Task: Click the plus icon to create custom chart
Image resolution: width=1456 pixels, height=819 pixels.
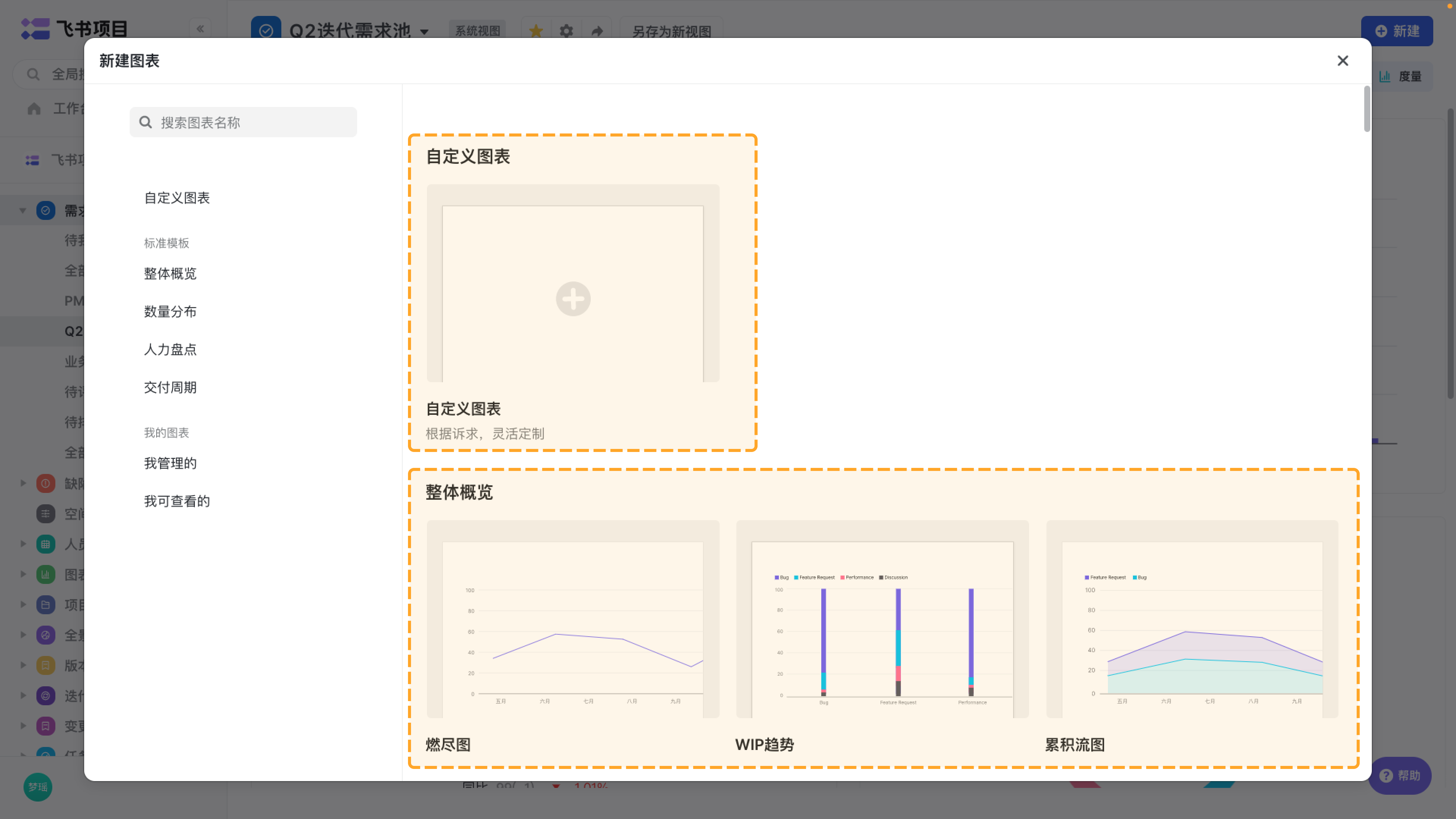Action: [573, 298]
